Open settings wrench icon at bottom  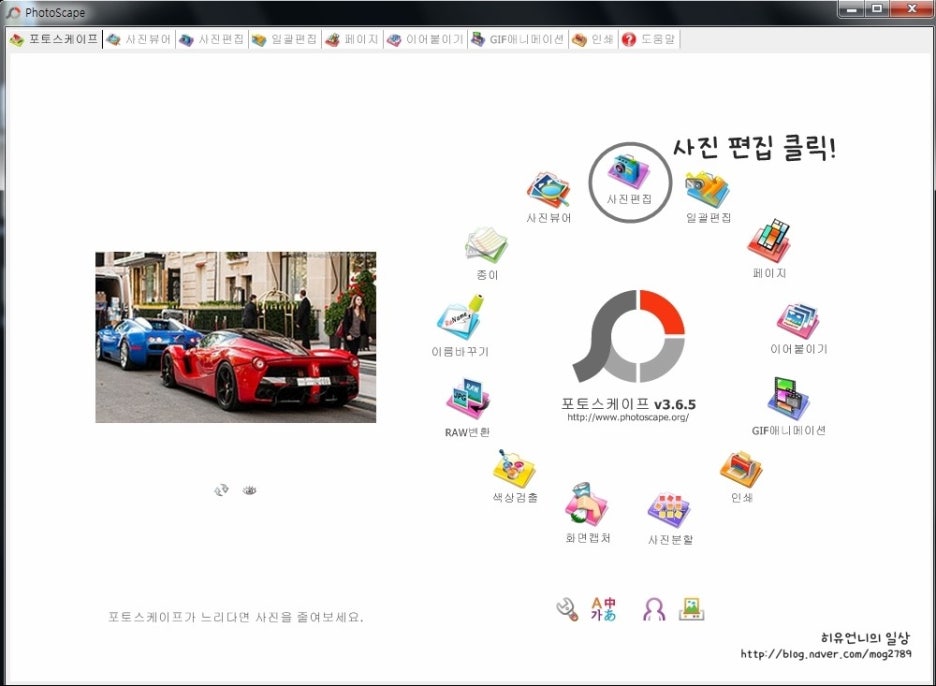(x=567, y=610)
